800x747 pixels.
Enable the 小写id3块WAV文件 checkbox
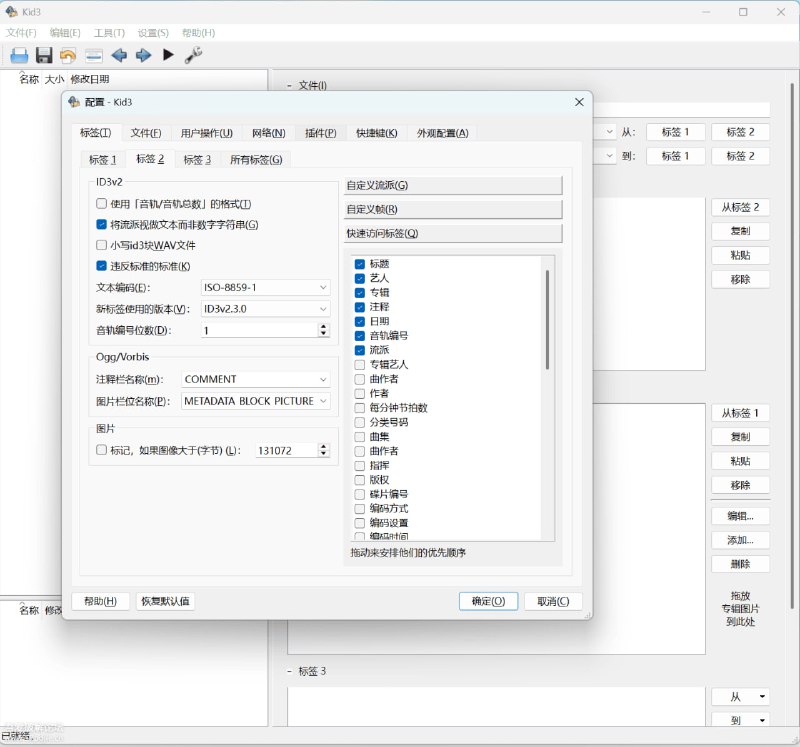pos(102,245)
